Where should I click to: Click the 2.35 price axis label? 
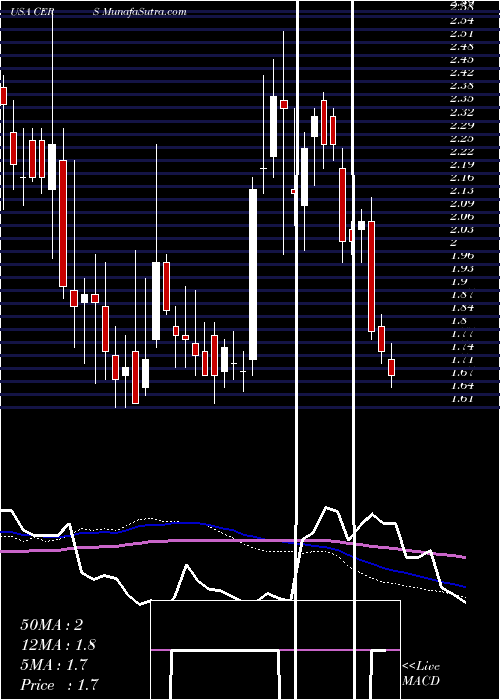click(462, 99)
